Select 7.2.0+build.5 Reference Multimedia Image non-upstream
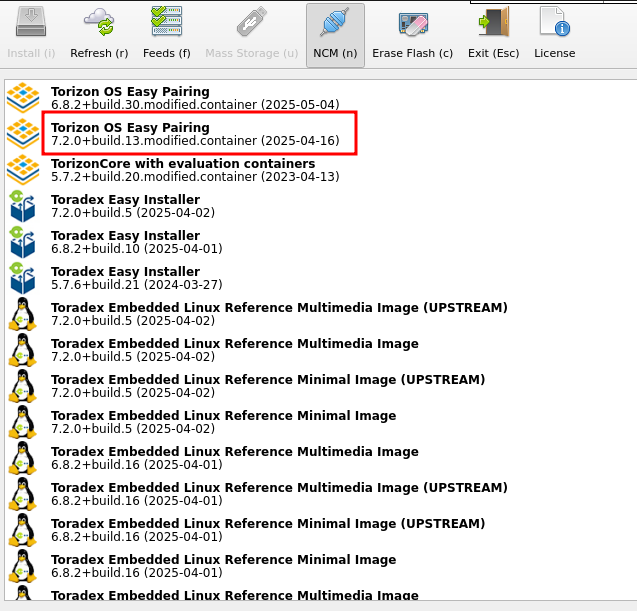The image size is (637, 611). coord(320,350)
